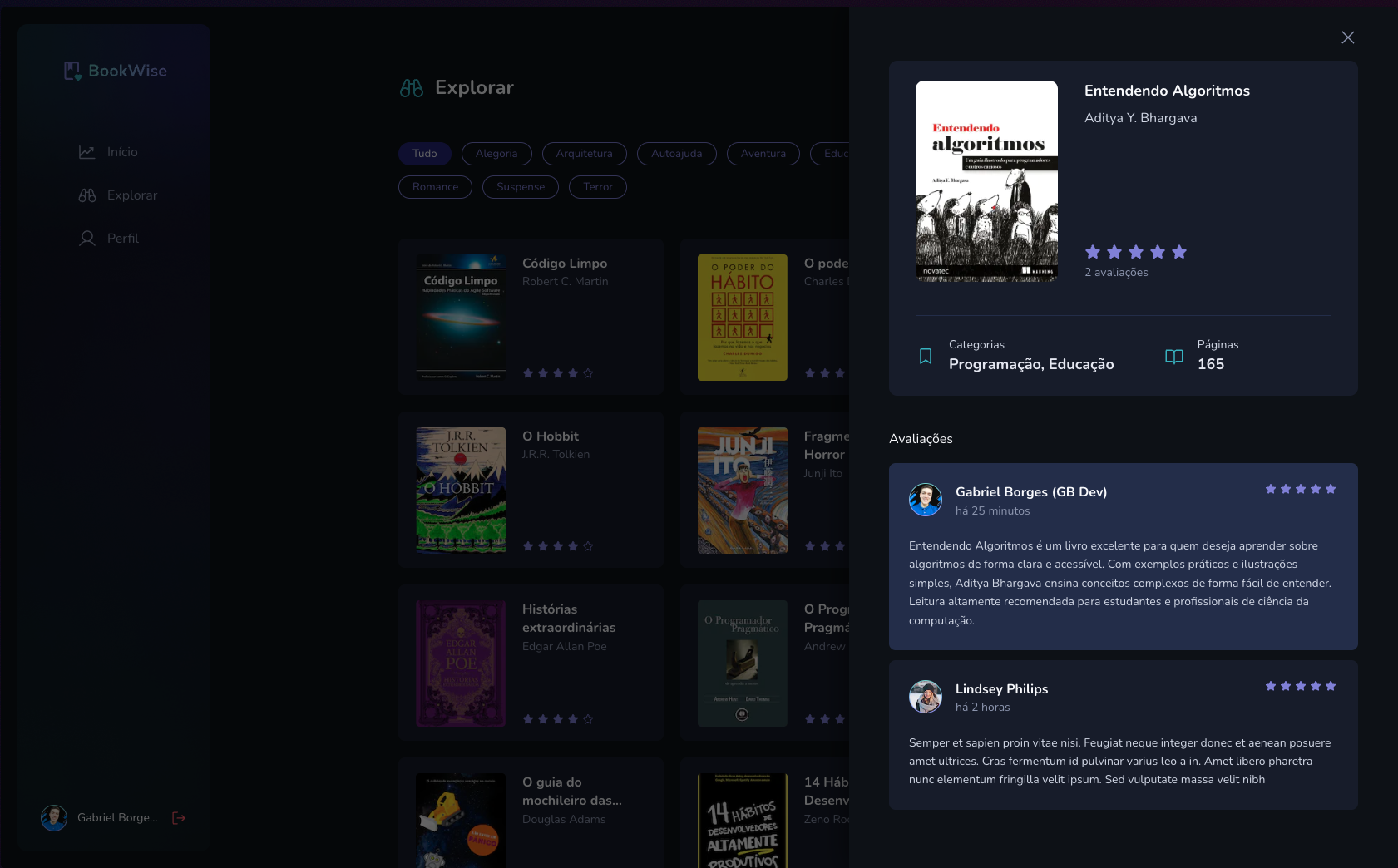Viewport: 1398px width, 868px height.
Task: Click the Entendendo Algoritmos cover thumbnail
Action: click(x=986, y=181)
